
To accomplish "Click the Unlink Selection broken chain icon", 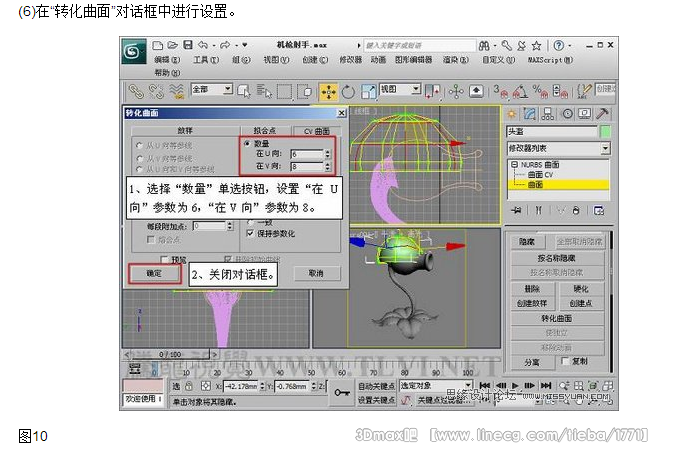I will 156,92.
